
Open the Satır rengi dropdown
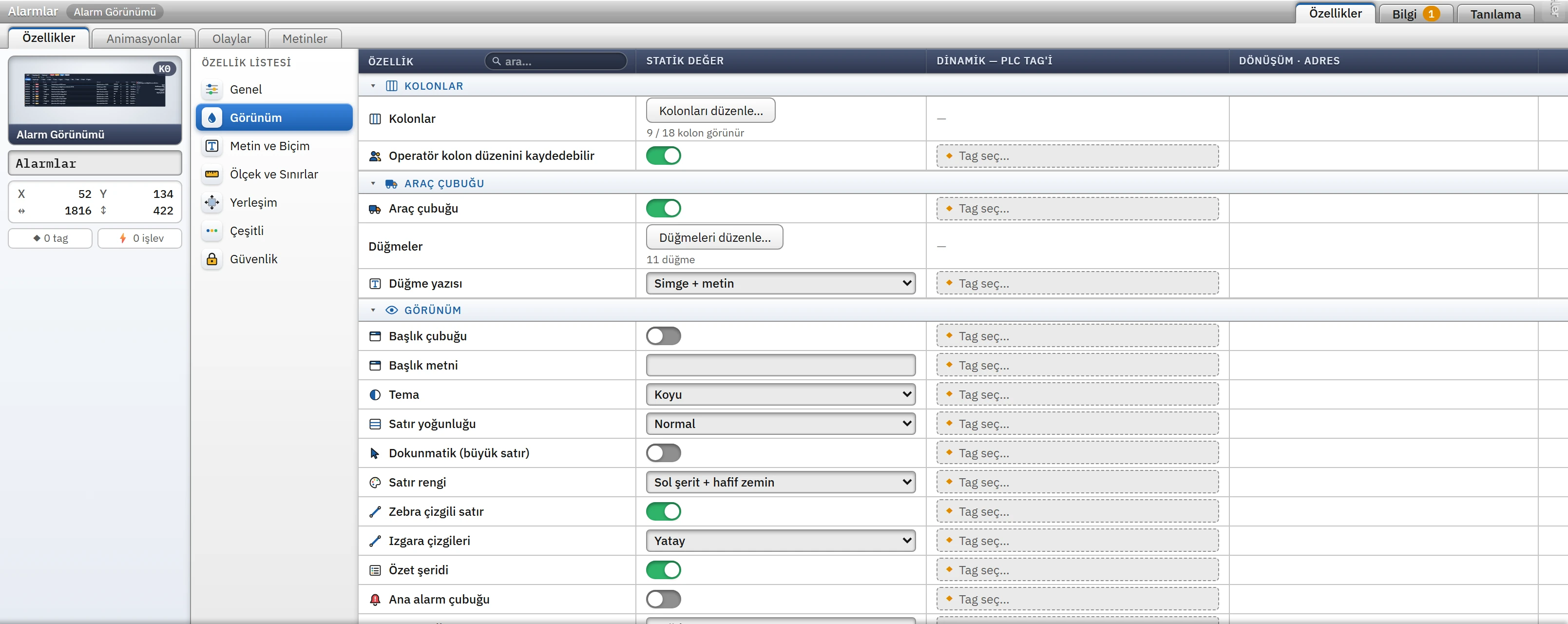781,482
